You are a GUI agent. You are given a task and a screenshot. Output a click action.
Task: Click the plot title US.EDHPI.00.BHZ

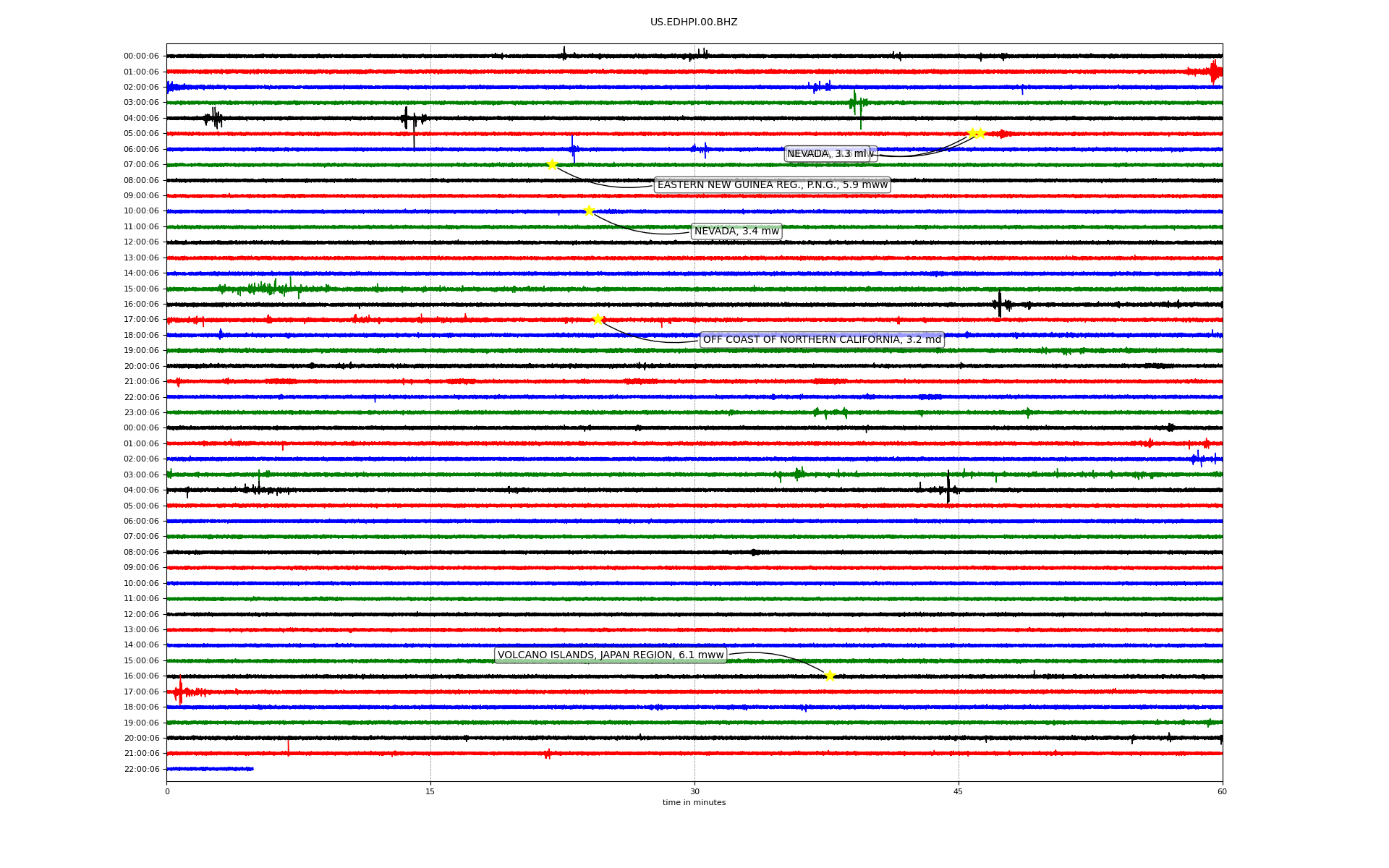(694, 22)
